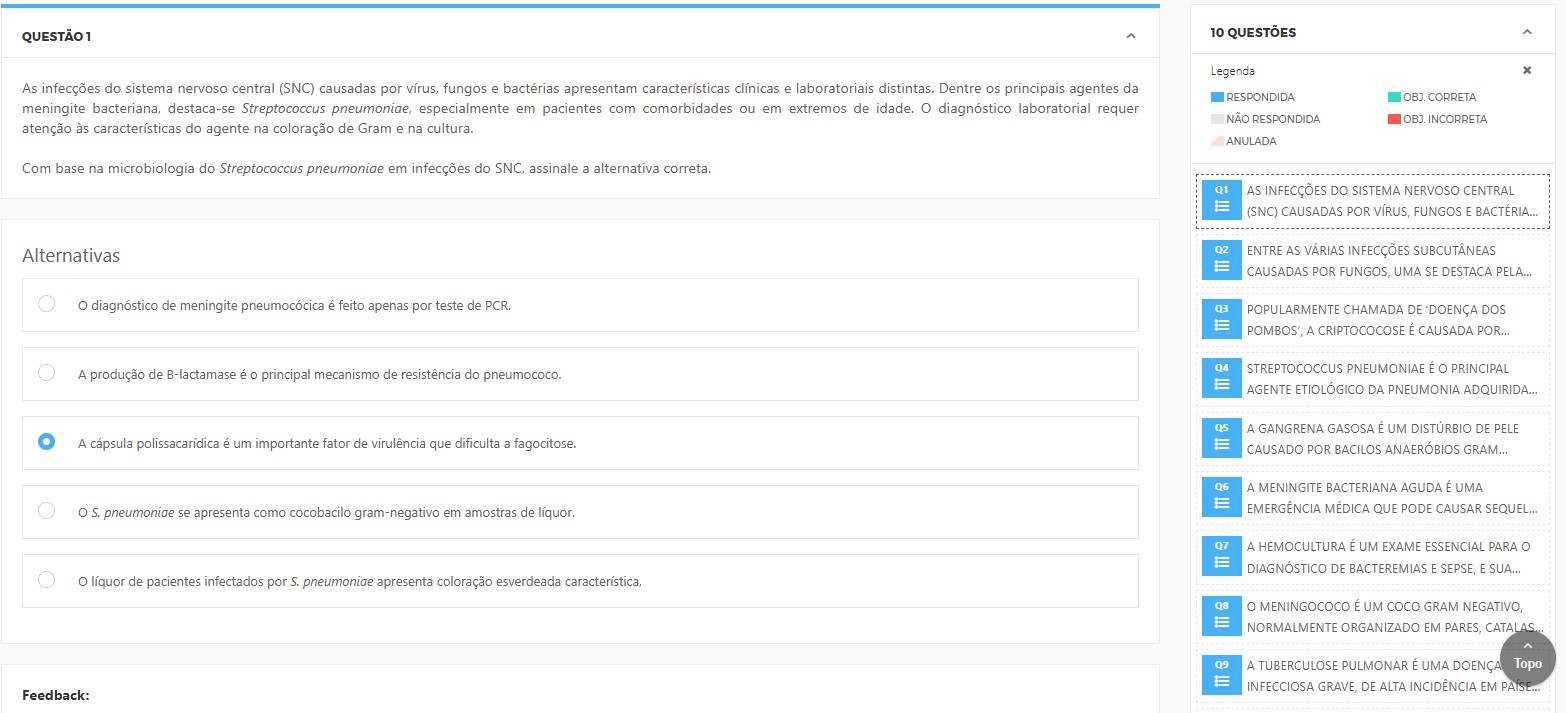Pick the greenish líquor coloration option
1566x713 pixels.
[46, 580]
